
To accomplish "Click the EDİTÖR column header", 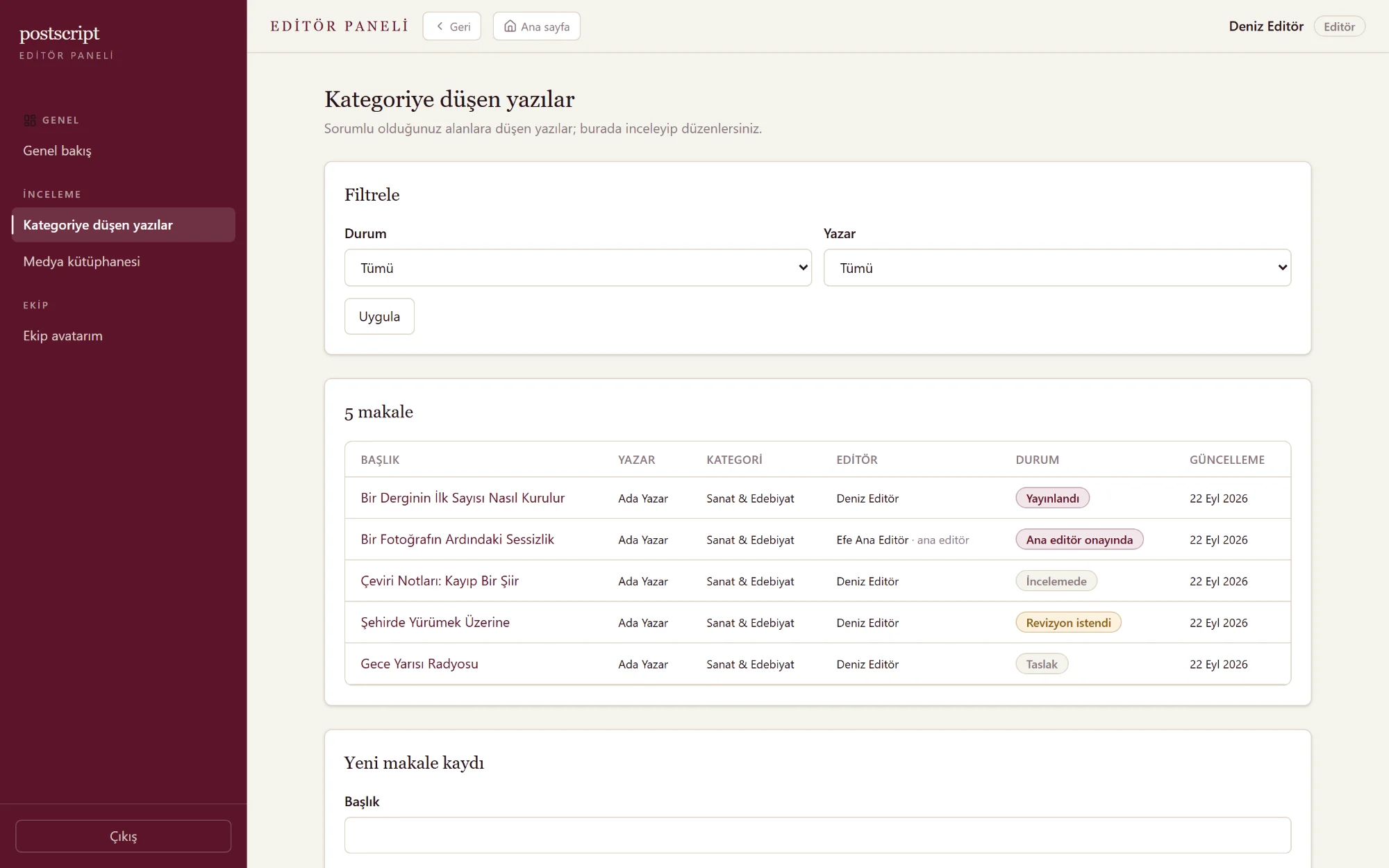I will [856, 460].
